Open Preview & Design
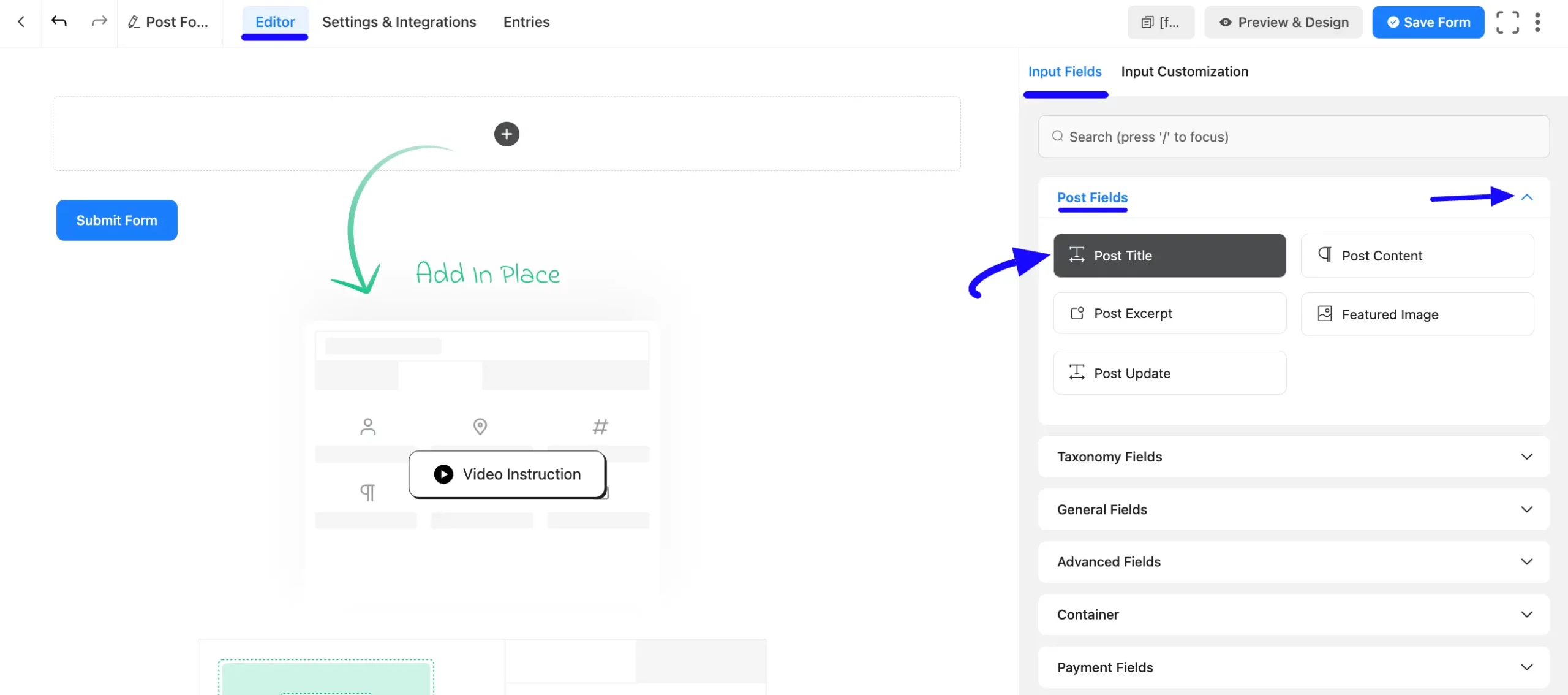The image size is (1568, 695). (x=1283, y=22)
